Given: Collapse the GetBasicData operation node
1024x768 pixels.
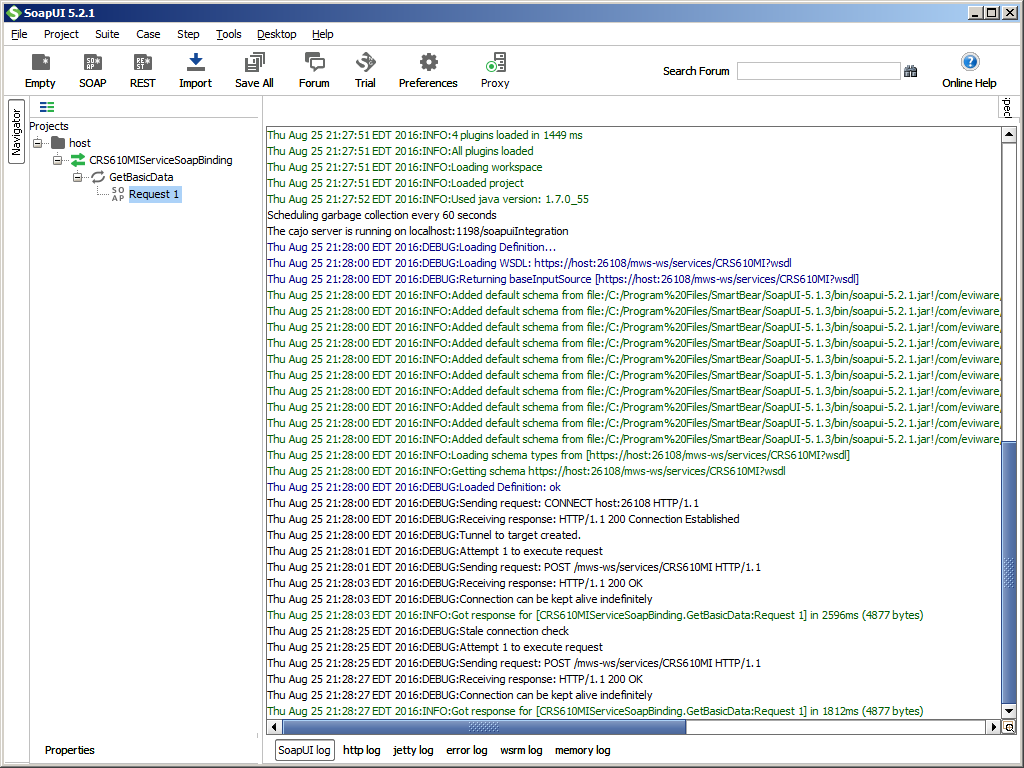Looking at the screenshot, I should click(78, 177).
